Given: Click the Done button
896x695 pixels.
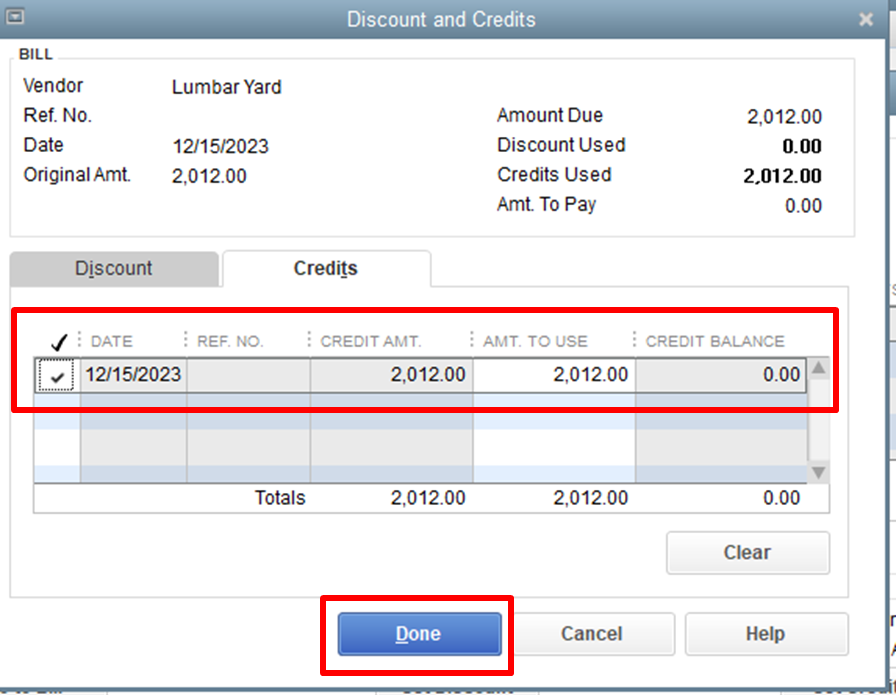Looking at the screenshot, I should pos(419,634).
